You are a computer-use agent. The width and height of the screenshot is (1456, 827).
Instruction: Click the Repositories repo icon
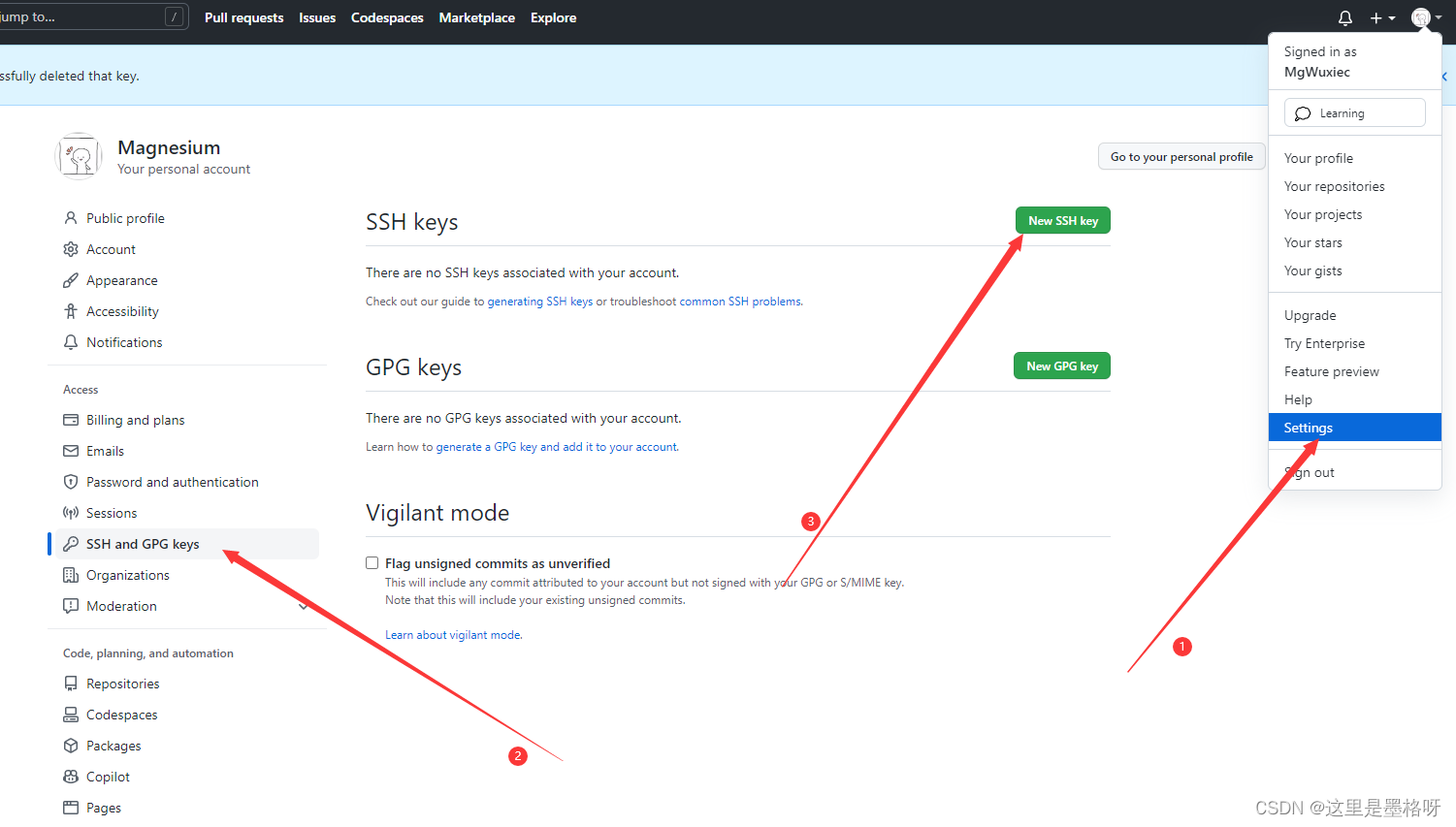(71, 684)
